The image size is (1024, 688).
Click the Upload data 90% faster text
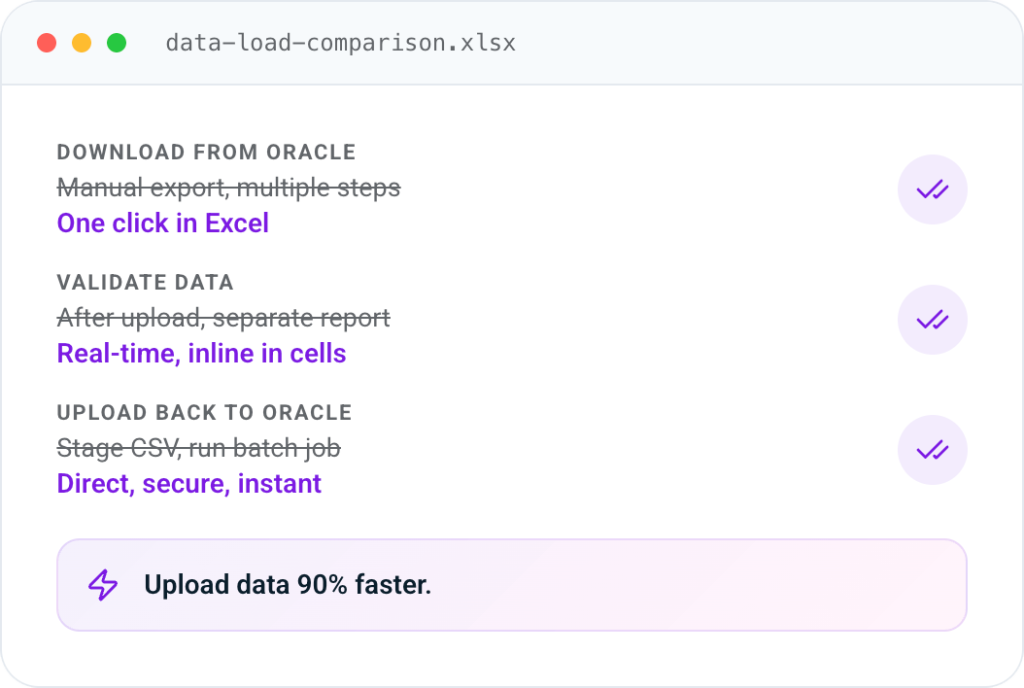click(x=287, y=584)
